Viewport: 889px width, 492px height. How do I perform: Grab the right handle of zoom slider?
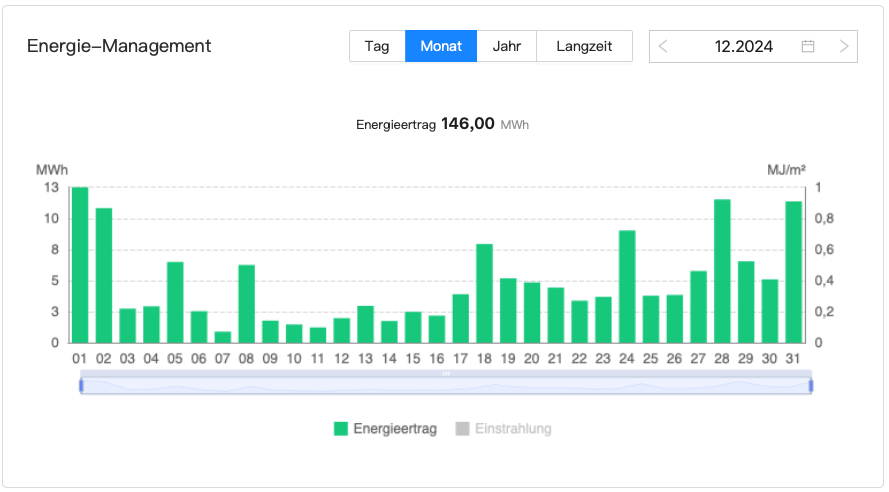pos(810,385)
